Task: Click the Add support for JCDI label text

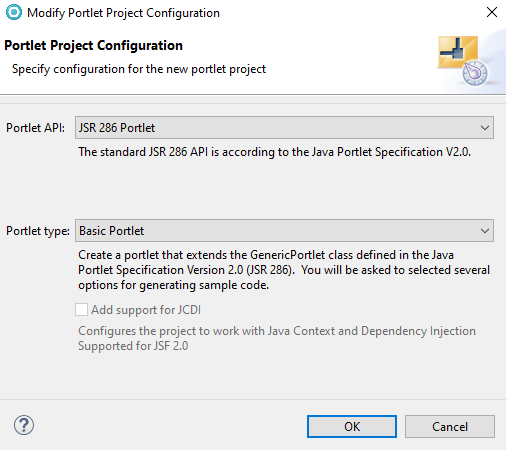Action: tap(146, 310)
